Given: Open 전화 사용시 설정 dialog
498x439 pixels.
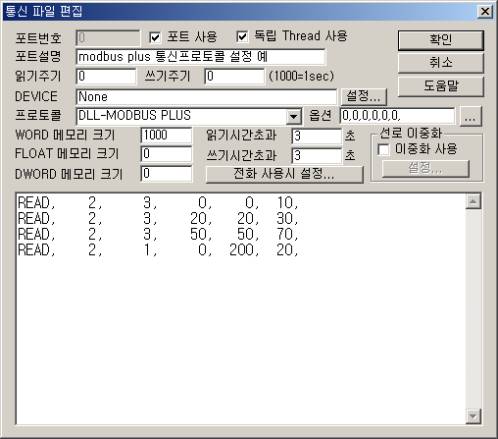Looking at the screenshot, I should pyautogui.click(x=284, y=174).
